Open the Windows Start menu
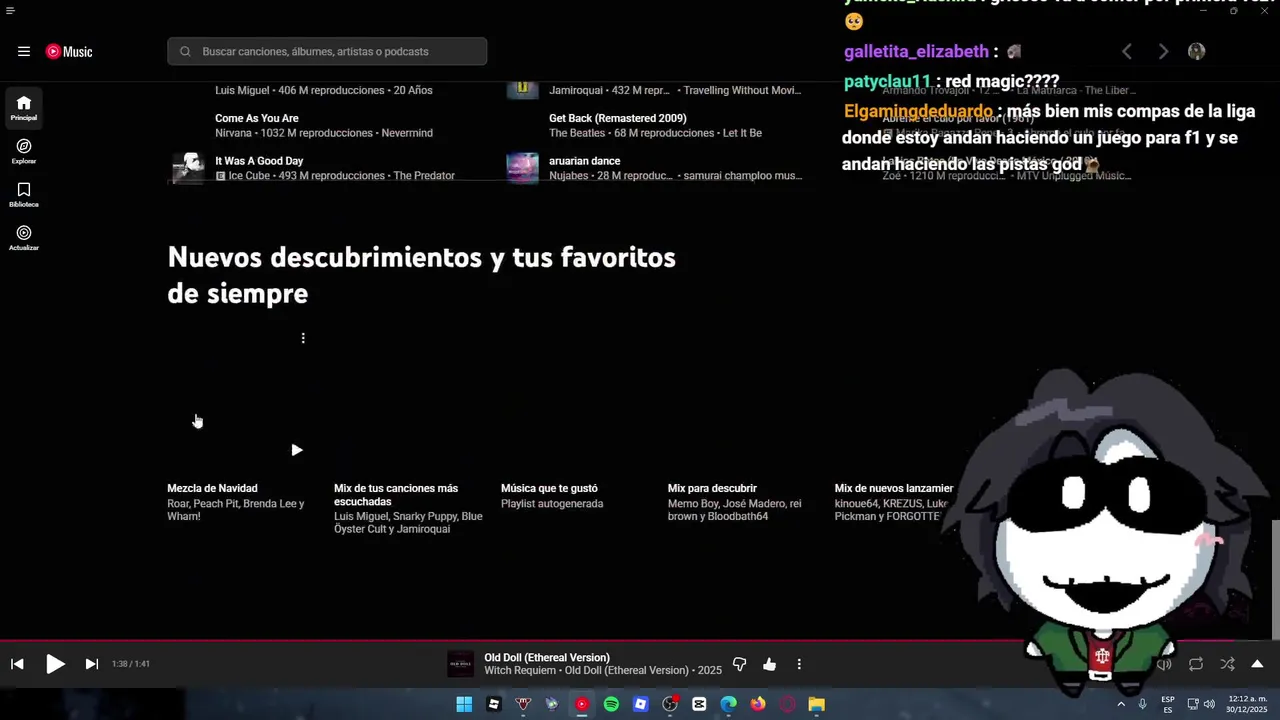This screenshot has height=720, width=1280. tap(464, 704)
